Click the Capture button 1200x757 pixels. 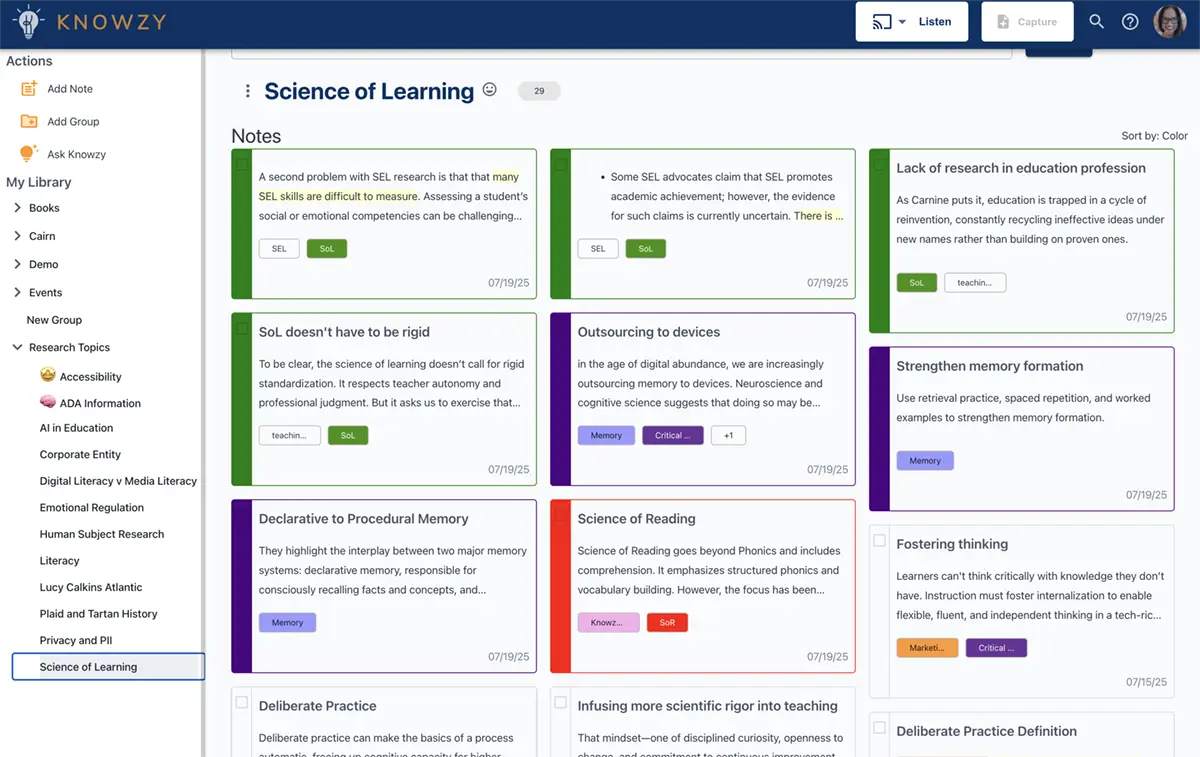[1027, 22]
